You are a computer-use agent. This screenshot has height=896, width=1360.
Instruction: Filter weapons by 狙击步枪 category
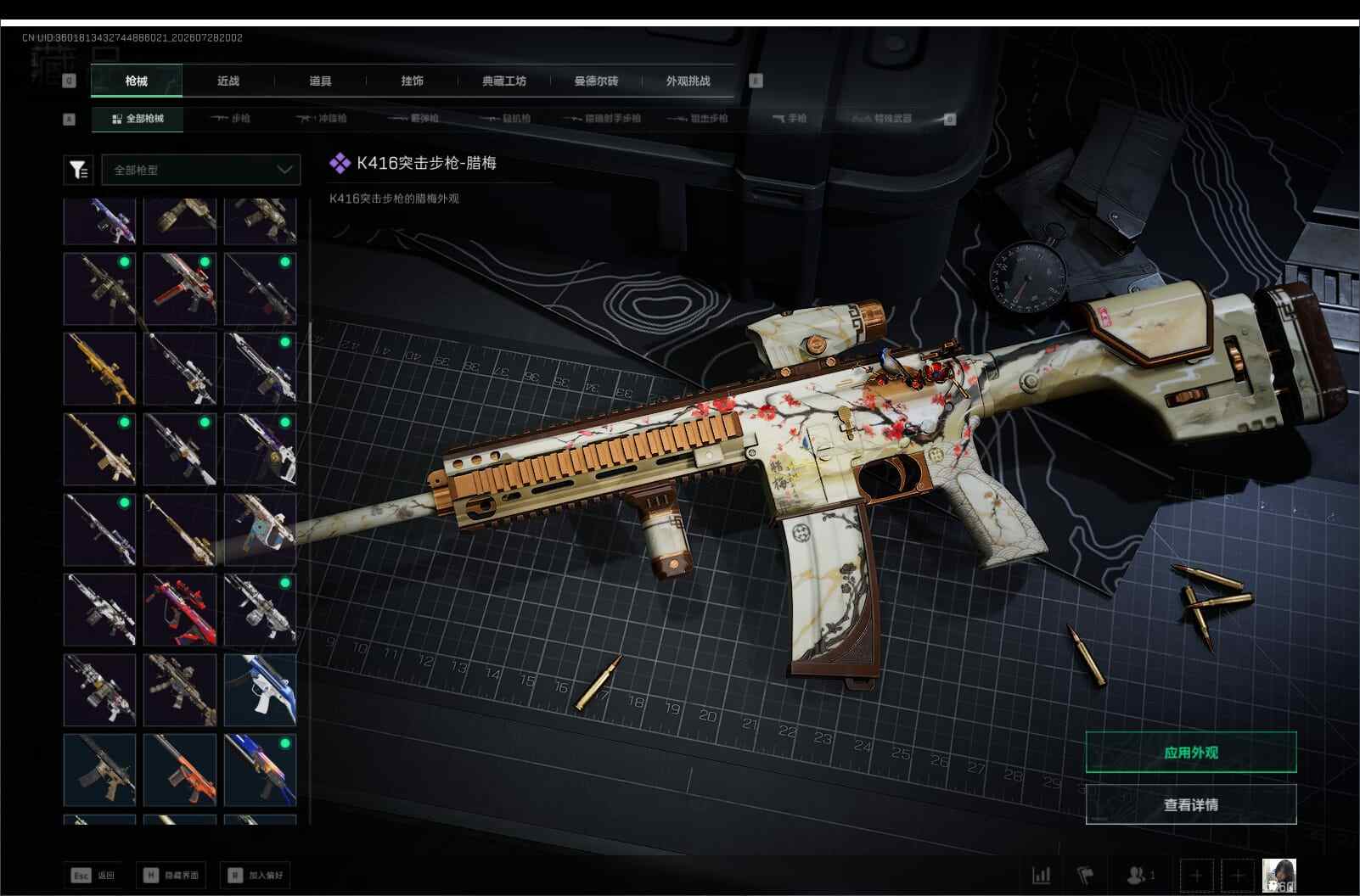click(x=698, y=119)
